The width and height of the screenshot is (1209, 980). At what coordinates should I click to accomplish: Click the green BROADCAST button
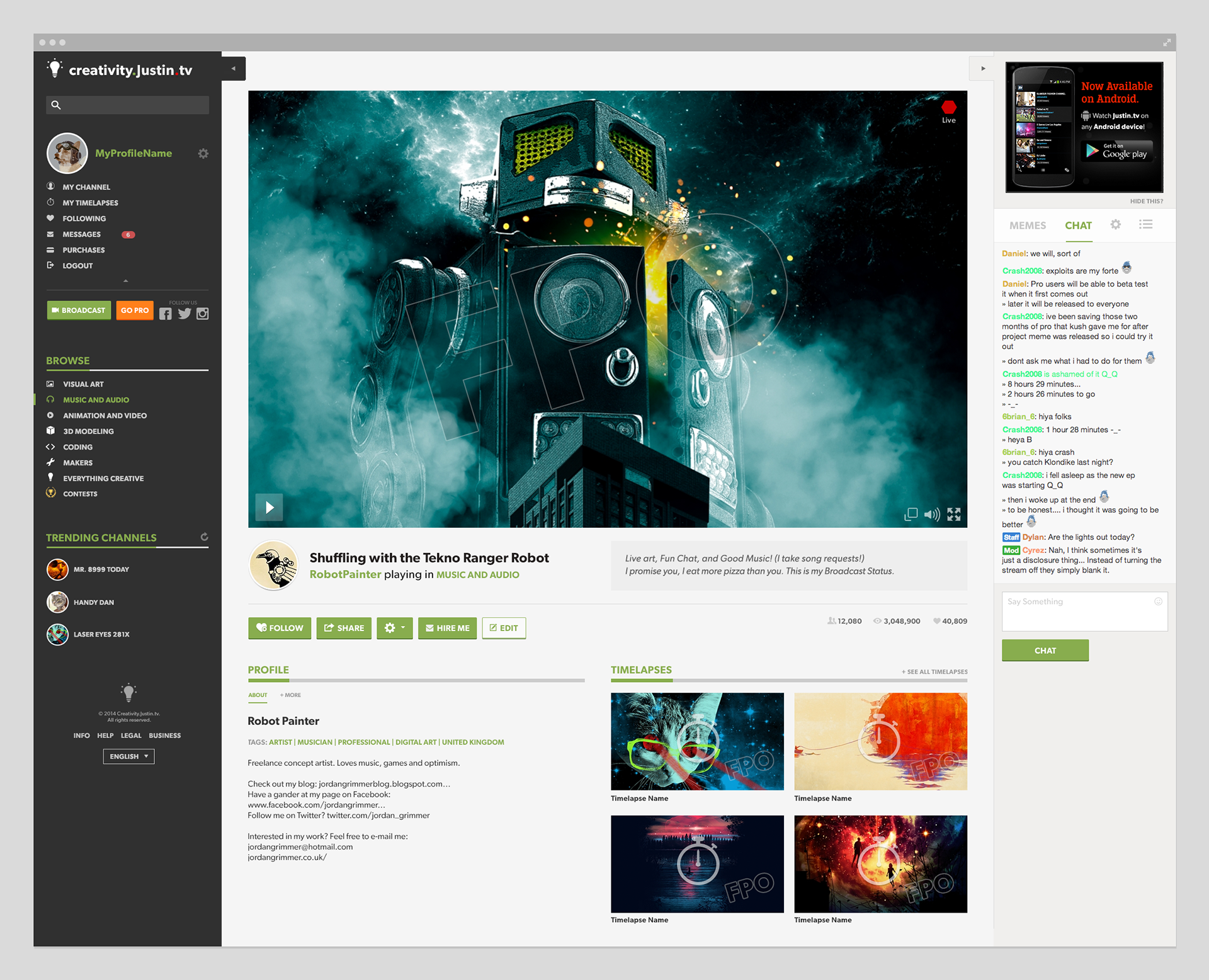click(x=79, y=311)
